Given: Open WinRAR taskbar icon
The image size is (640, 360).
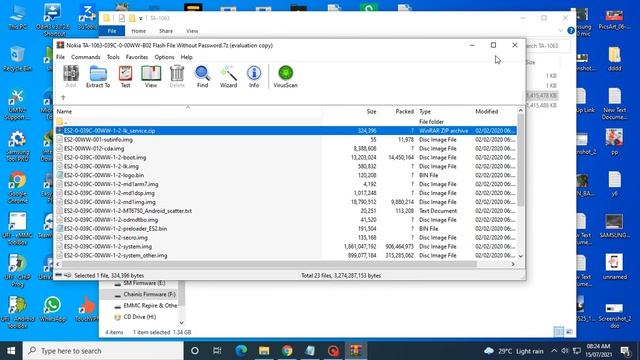Looking at the screenshot, I should [356, 351].
